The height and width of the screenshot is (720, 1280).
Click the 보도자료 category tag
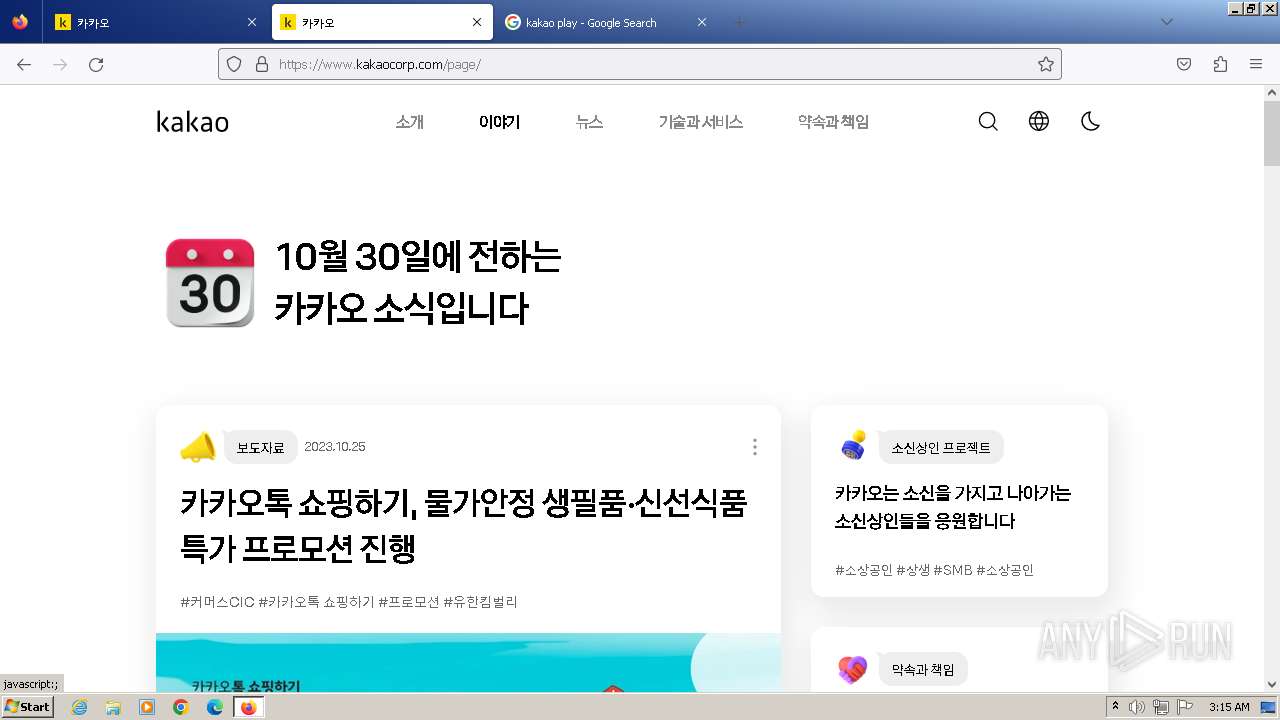pos(260,448)
